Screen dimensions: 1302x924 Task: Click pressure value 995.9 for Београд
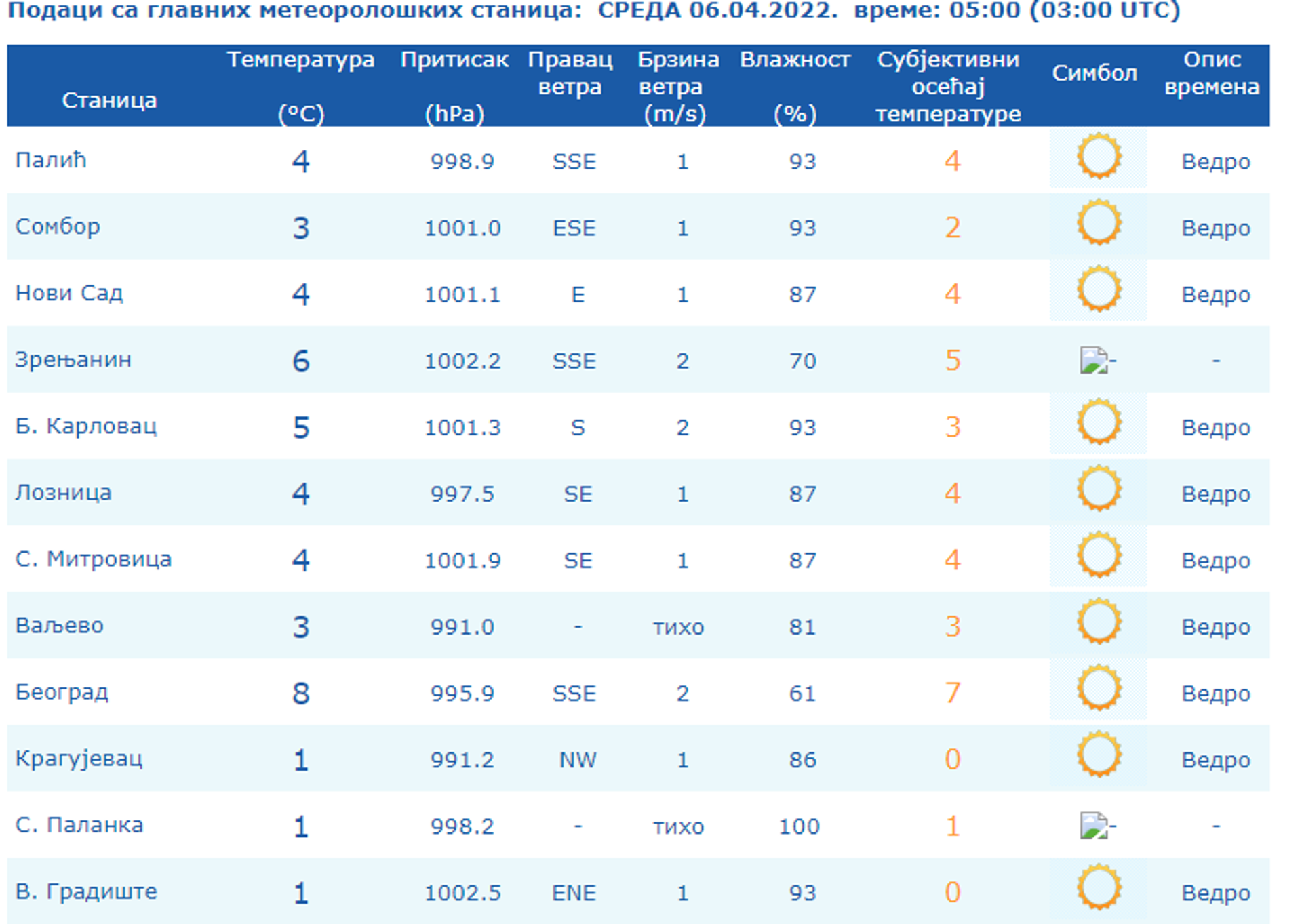[462, 693]
